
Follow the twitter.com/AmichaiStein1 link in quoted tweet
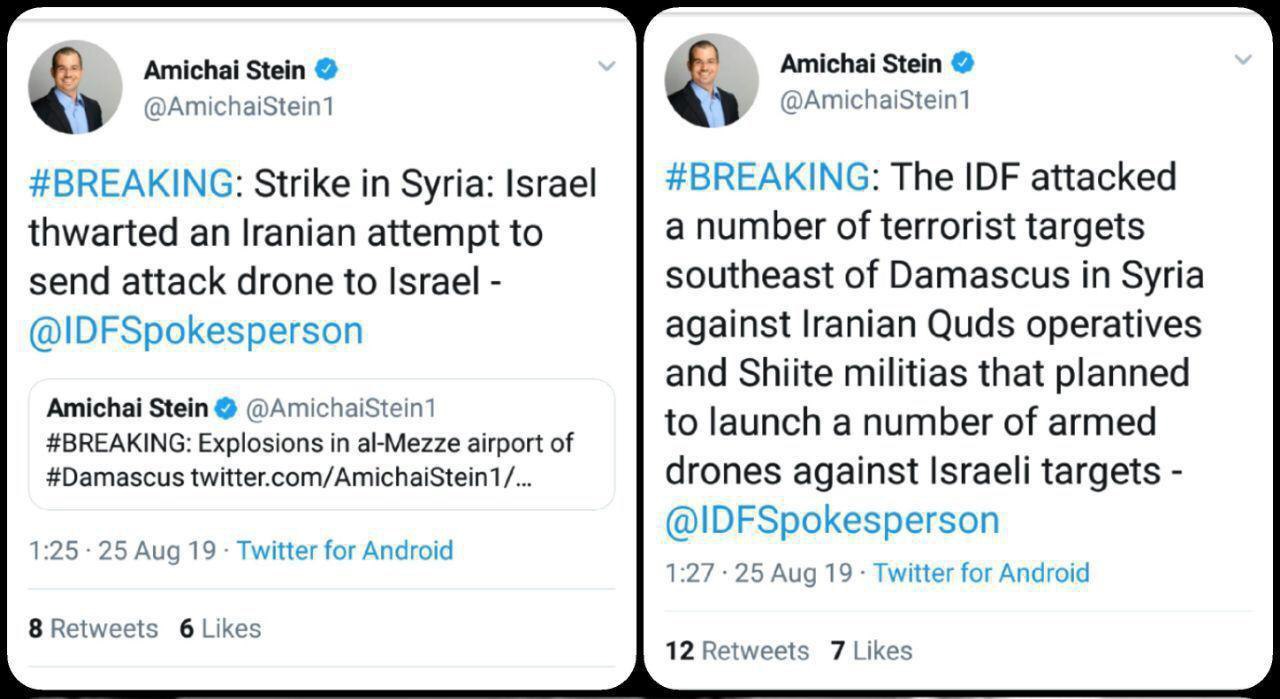[361, 476]
